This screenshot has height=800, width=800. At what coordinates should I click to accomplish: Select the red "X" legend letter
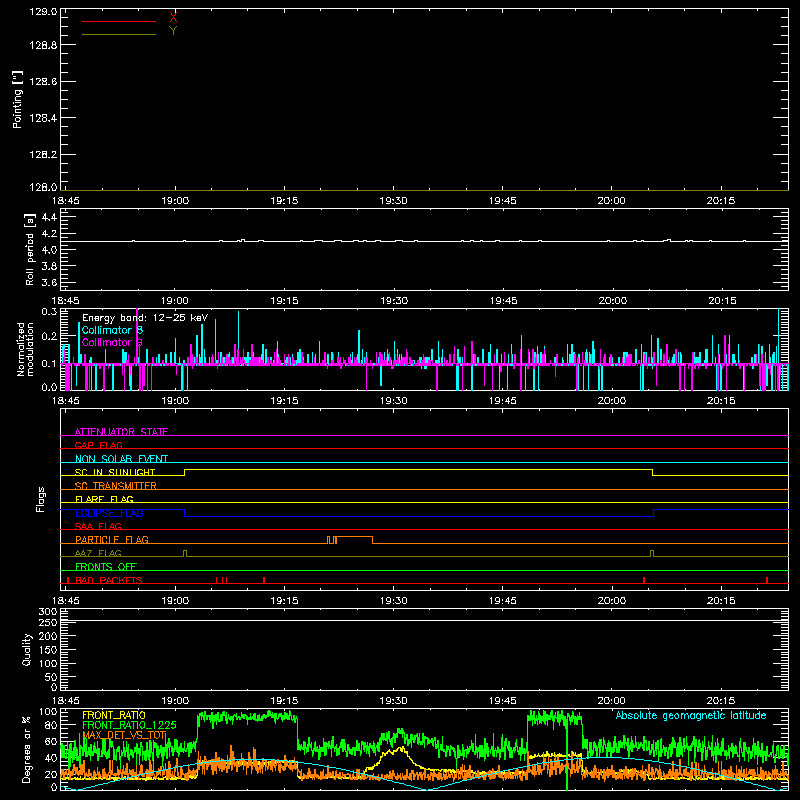pyautogui.click(x=173, y=18)
